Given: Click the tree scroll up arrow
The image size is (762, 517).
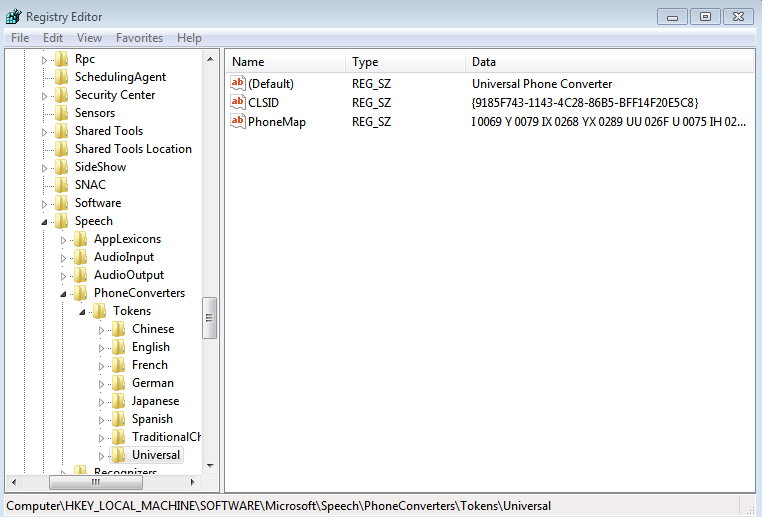Looking at the screenshot, I should pyautogui.click(x=210, y=59).
